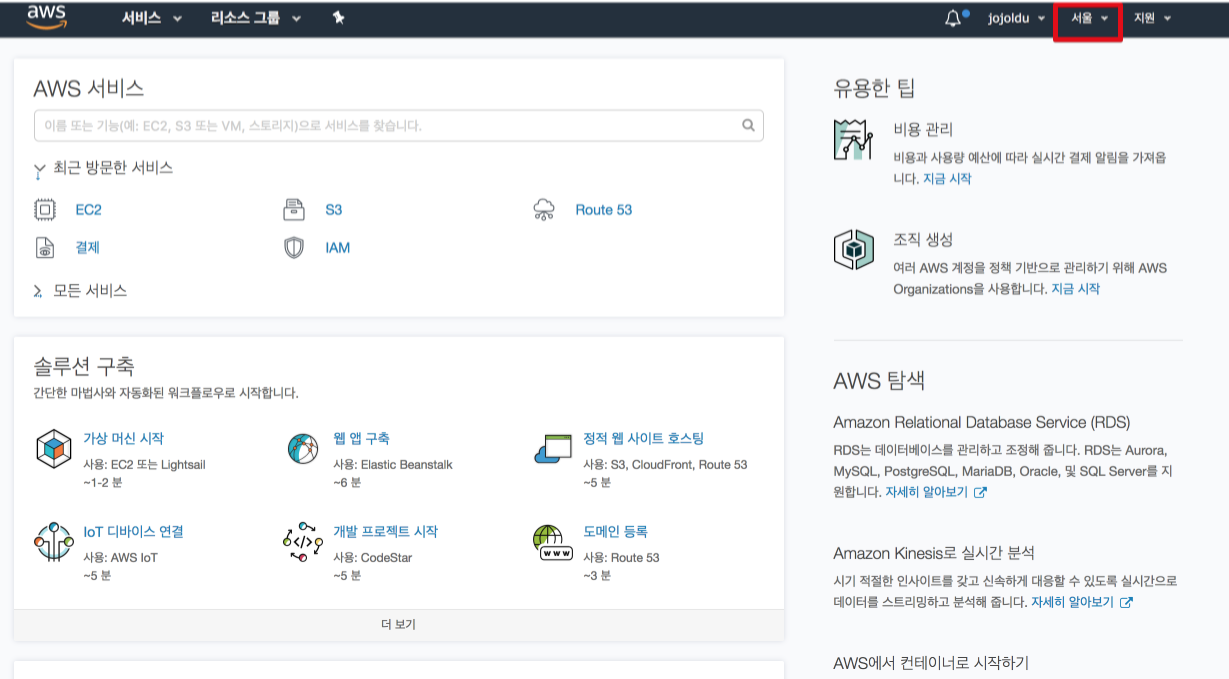1229x679 pixels.
Task: Open the S3 service link
Action: coord(334,210)
